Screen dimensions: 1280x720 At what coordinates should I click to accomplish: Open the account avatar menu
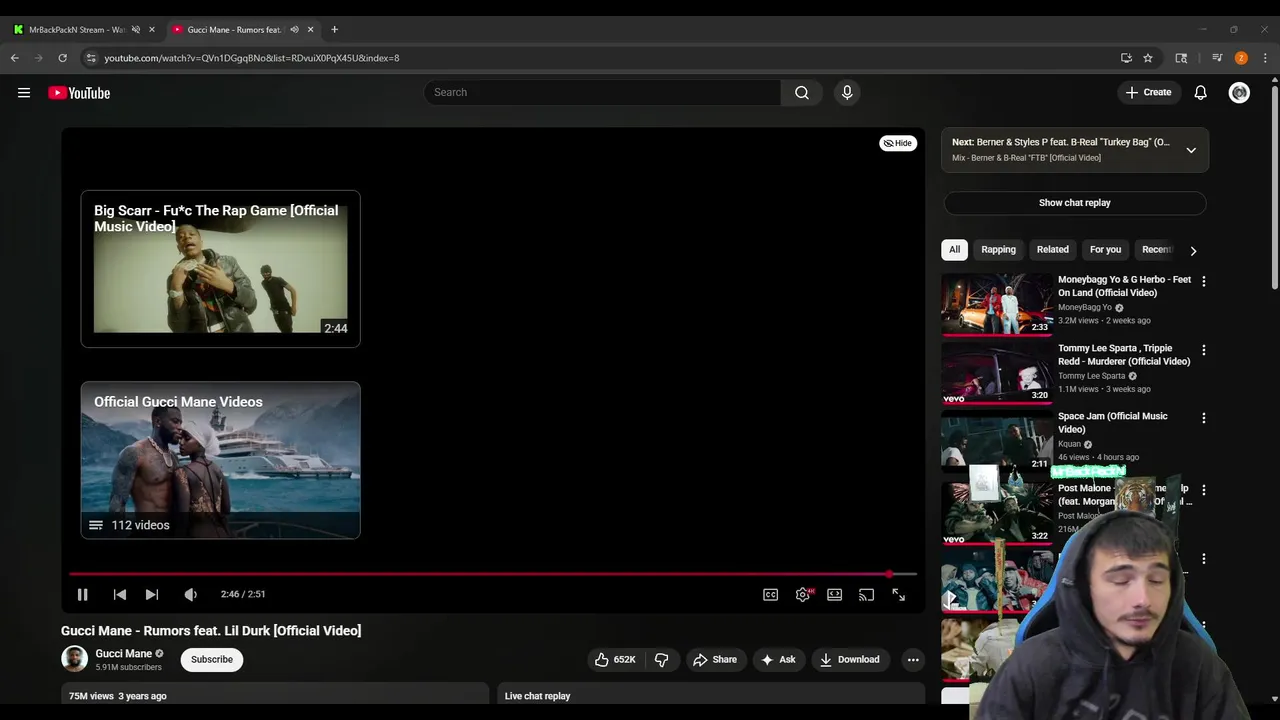point(1239,92)
